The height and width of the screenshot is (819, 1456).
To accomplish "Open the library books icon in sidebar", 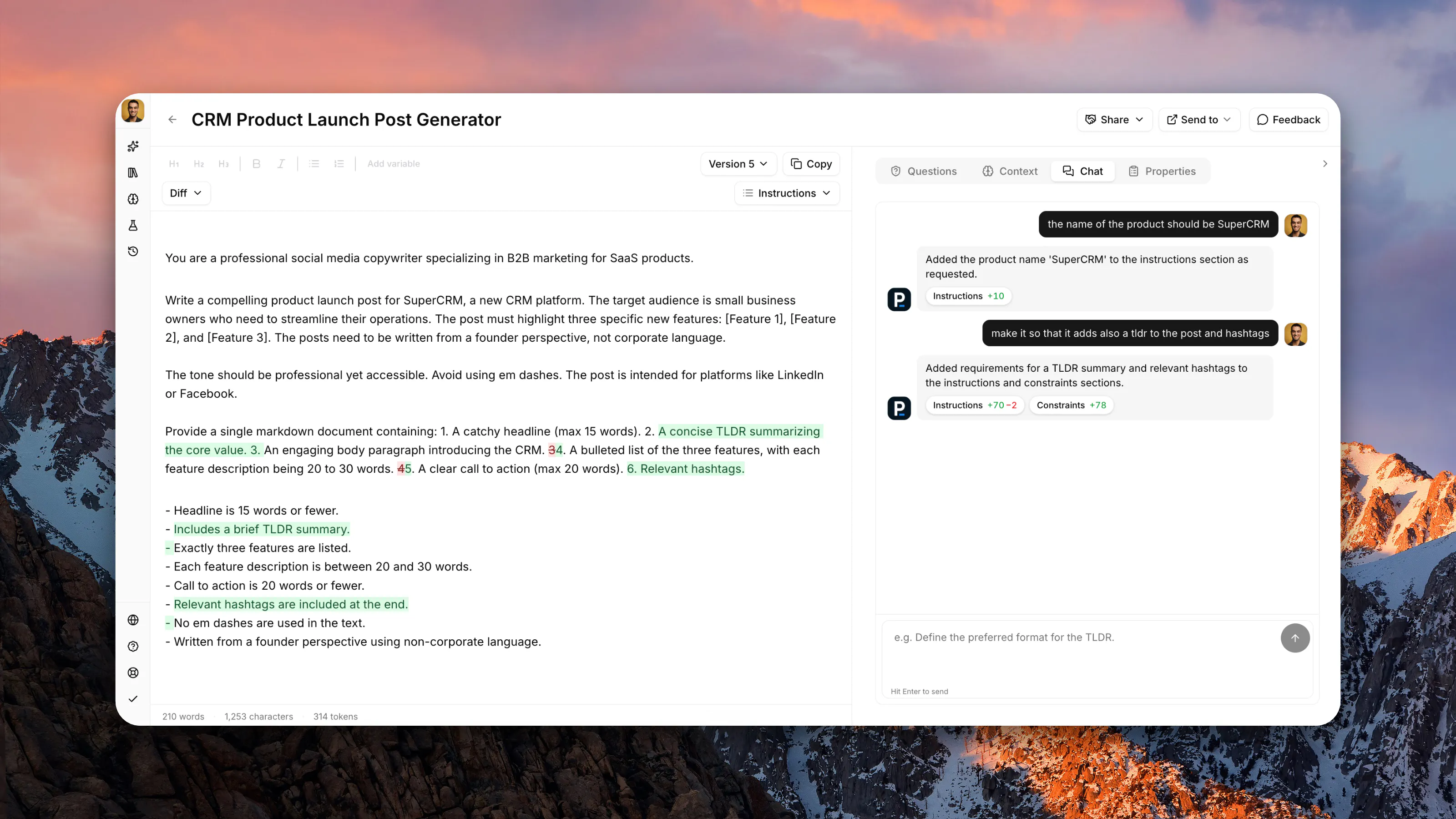I will (x=133, y=173).
